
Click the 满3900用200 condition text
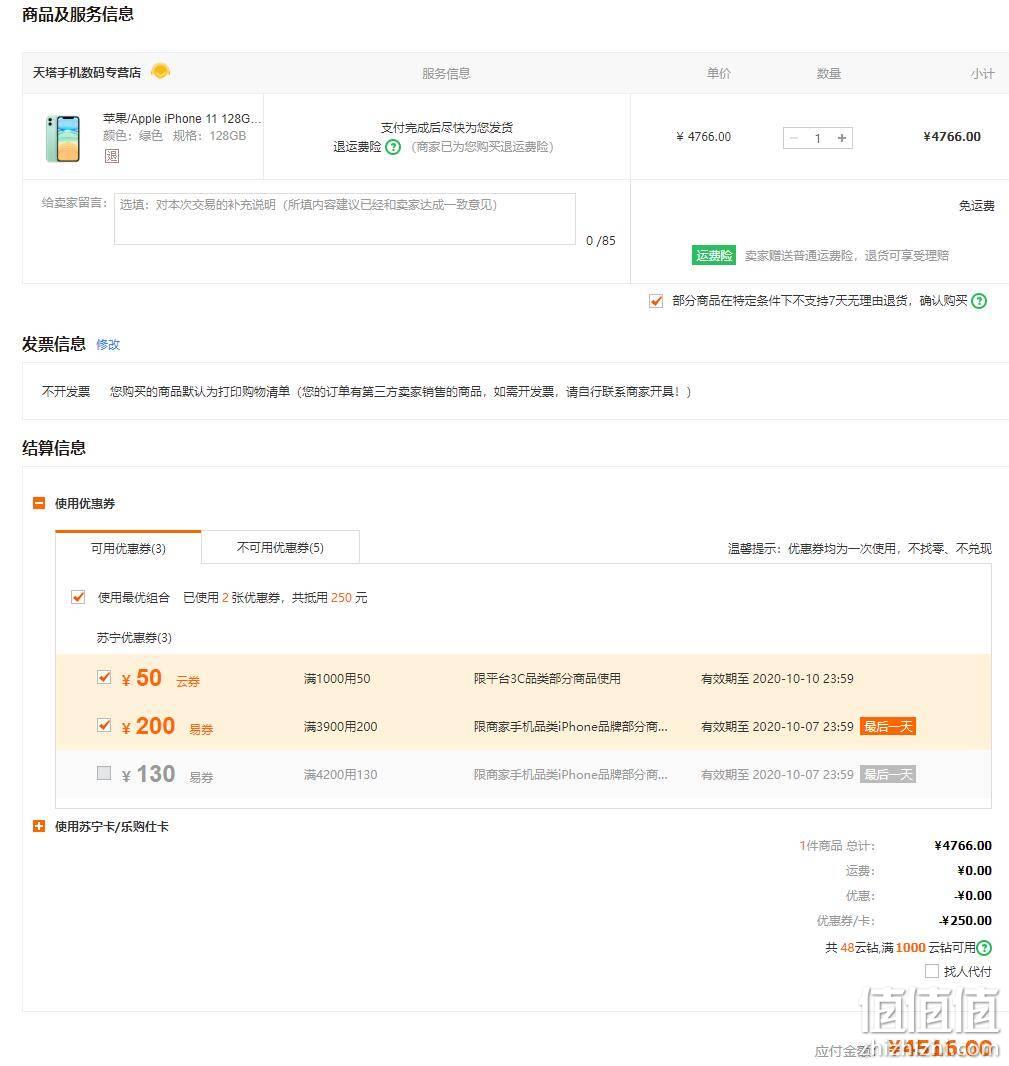click(340, 726)
